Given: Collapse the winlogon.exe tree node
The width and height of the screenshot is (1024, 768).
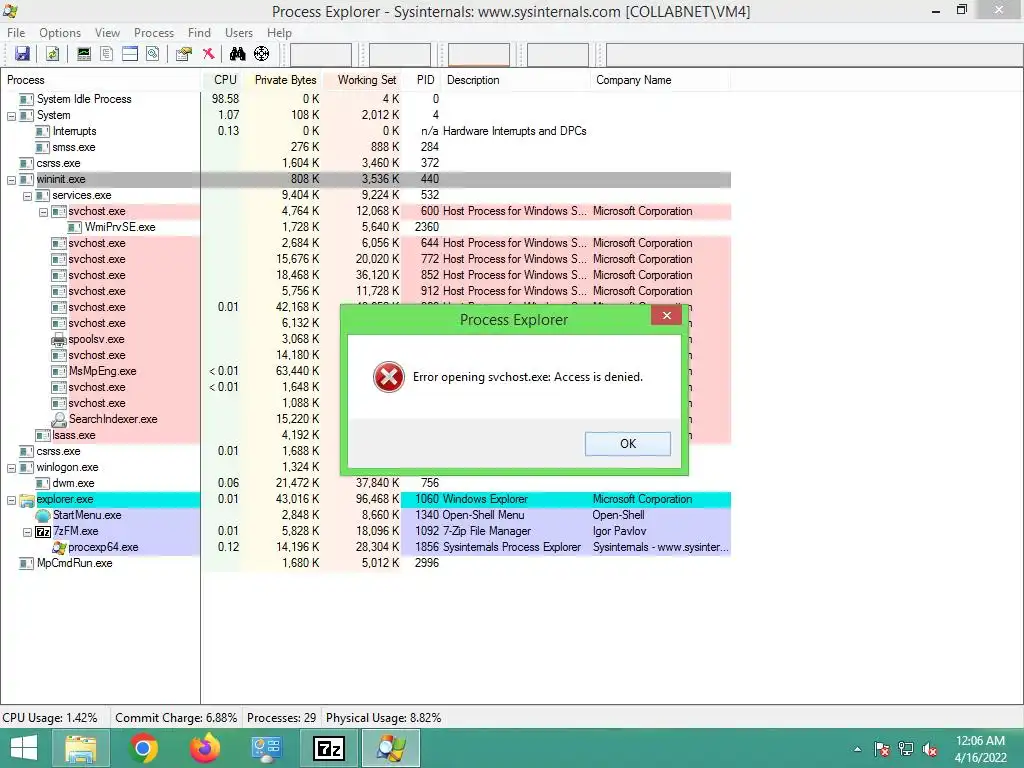Looking at the screenshot, I should click(11, 468).
